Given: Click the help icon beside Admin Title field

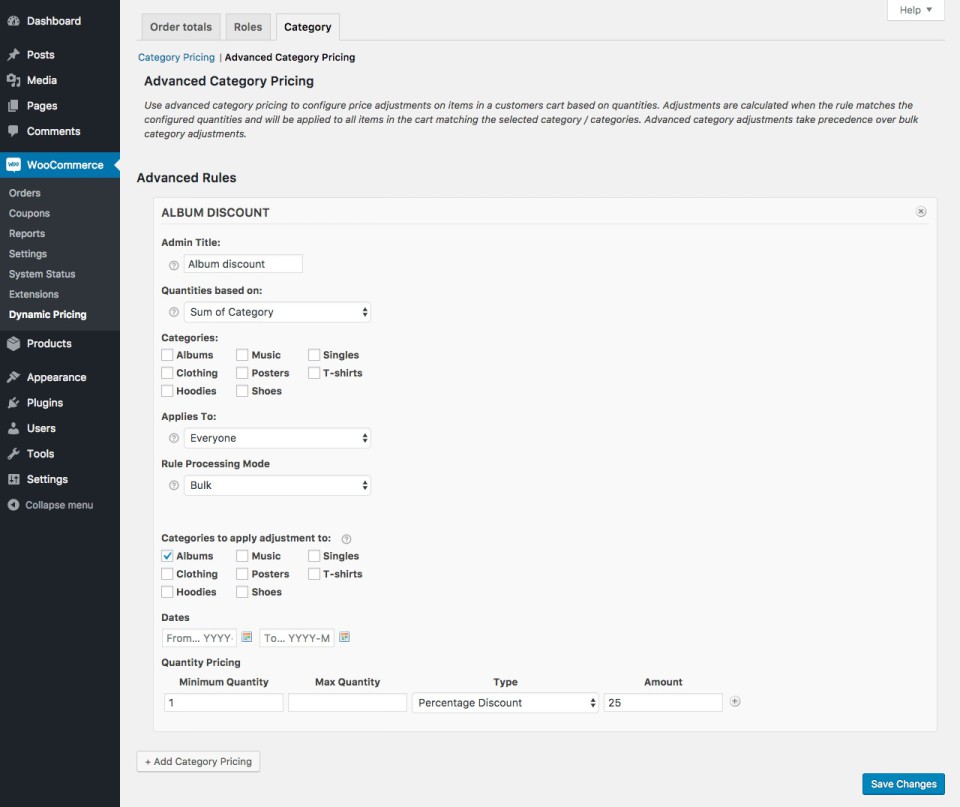Looking at the screenshot, I should pos(174,265).
